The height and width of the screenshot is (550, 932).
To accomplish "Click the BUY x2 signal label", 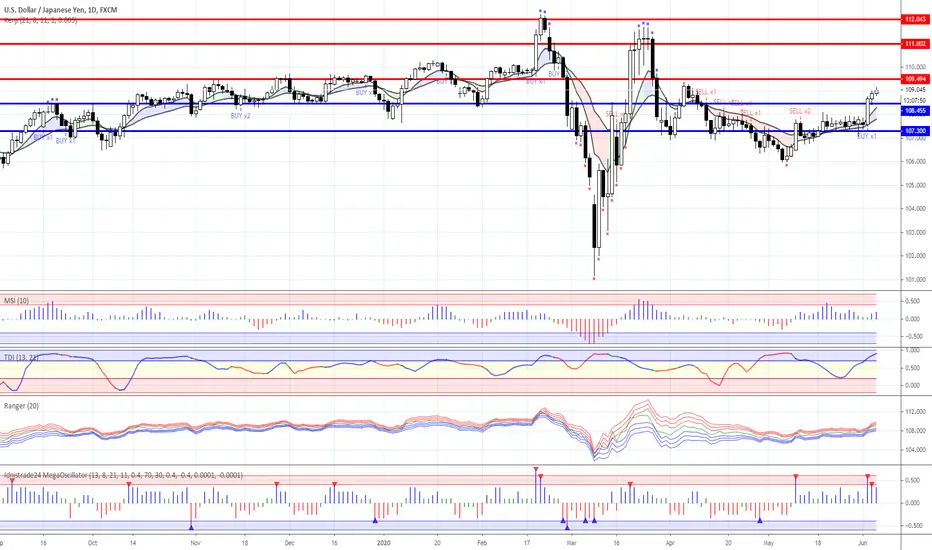I will pyautogui.click(x=241, y=116).
